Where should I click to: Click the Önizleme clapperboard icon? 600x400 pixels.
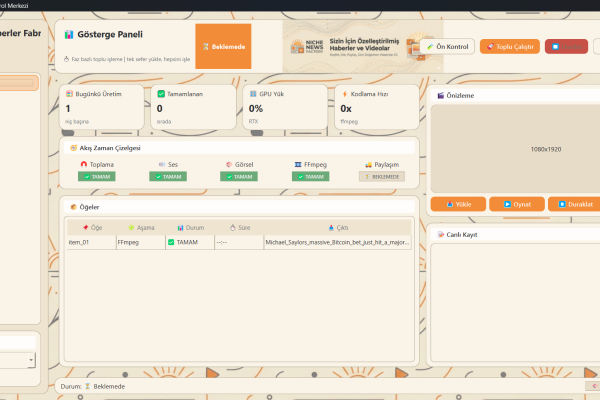(x=440, y=96)
